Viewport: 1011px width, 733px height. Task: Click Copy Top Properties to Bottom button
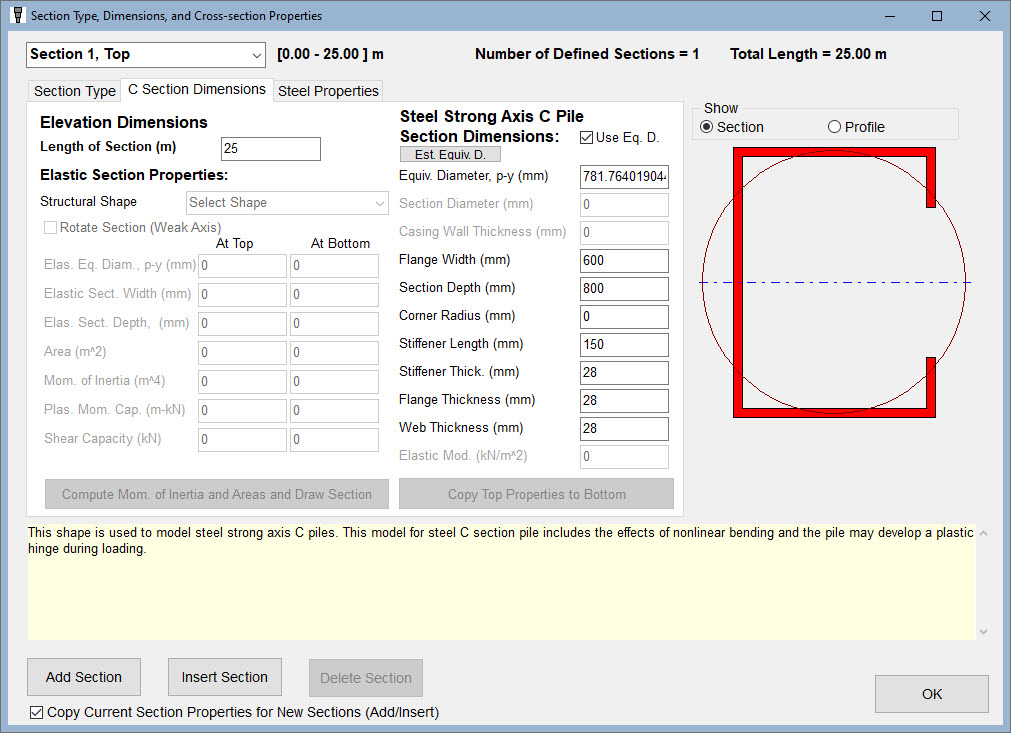pos(536,494)
